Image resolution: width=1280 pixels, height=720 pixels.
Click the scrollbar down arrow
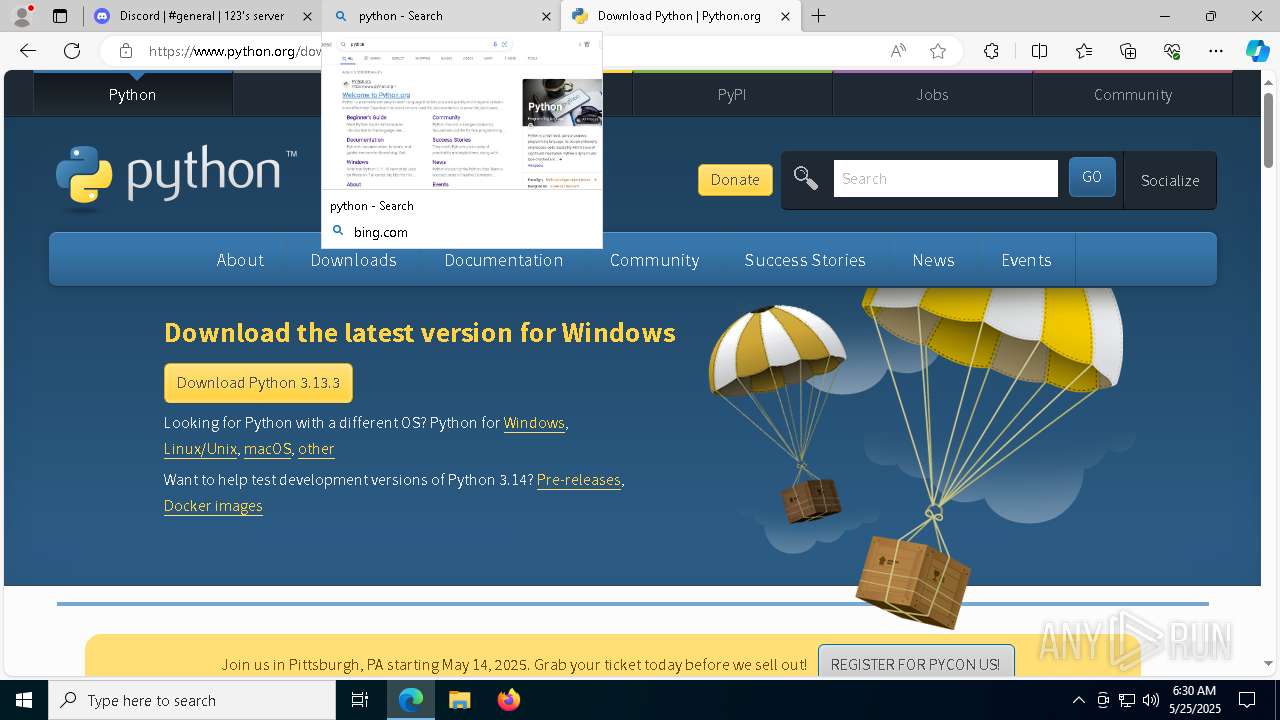(1268, 662)
